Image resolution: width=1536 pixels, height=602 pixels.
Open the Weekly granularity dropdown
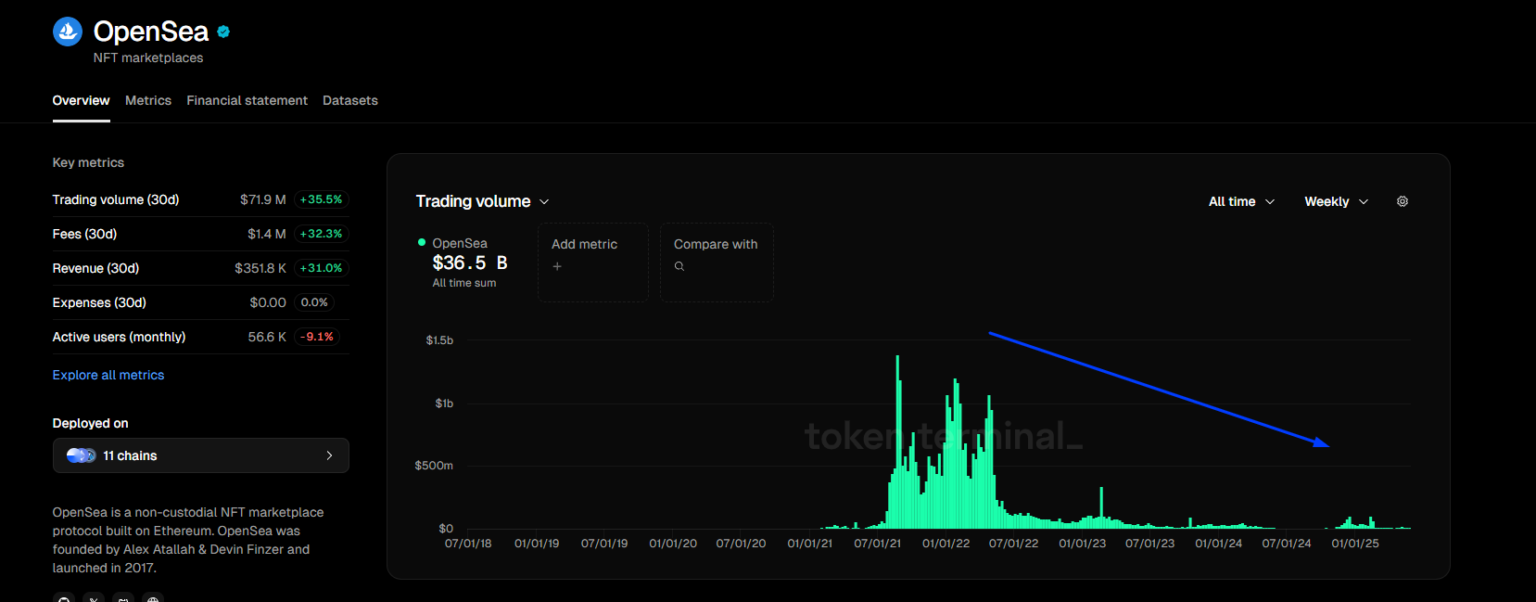tap(1335, 201)
